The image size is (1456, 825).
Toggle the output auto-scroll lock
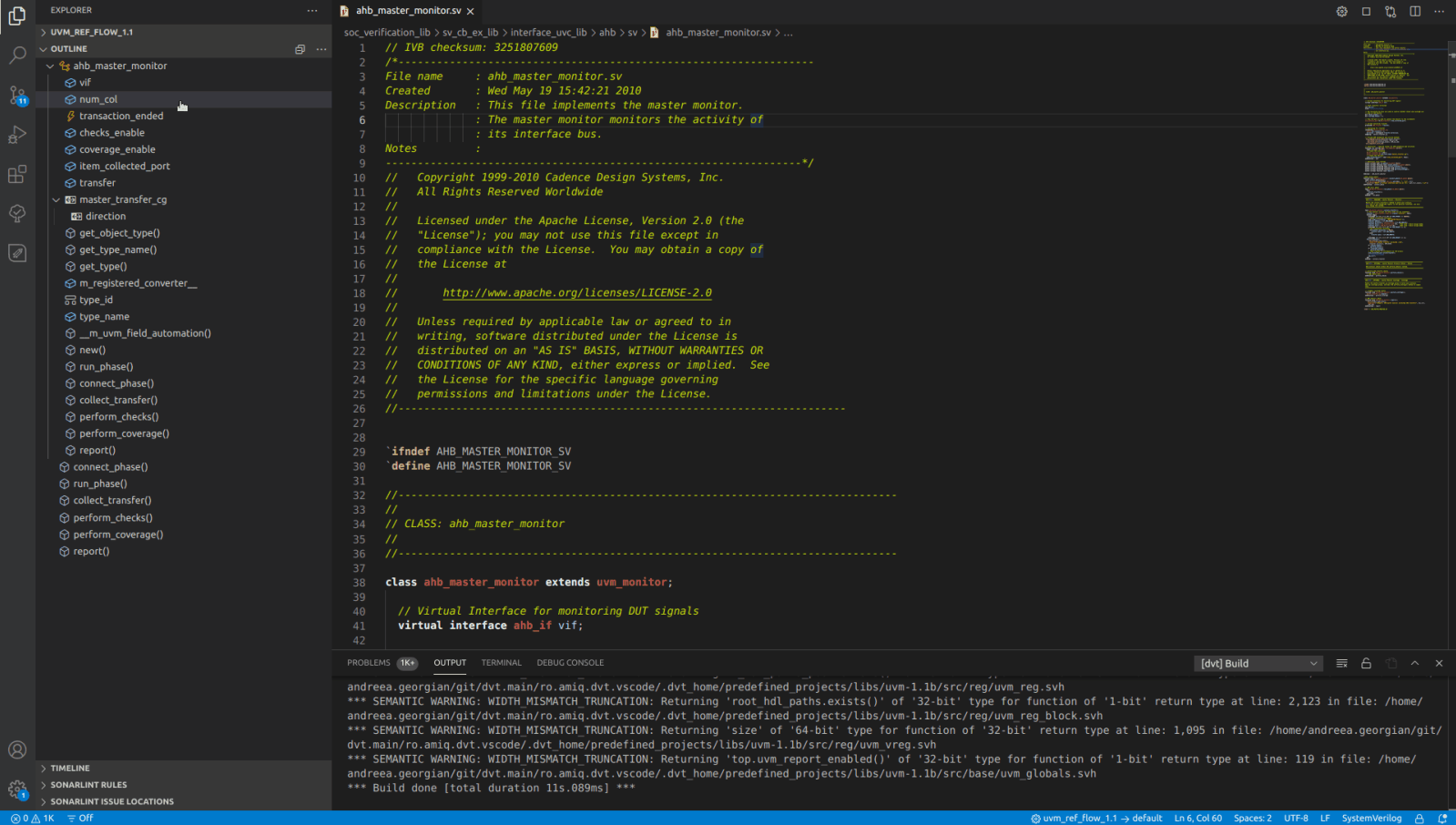point(1366,664)
